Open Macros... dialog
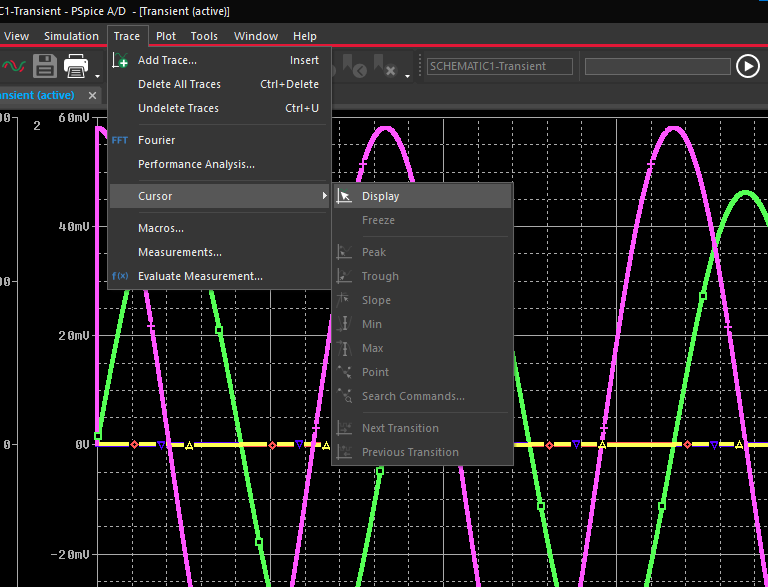 coord(219,228)
